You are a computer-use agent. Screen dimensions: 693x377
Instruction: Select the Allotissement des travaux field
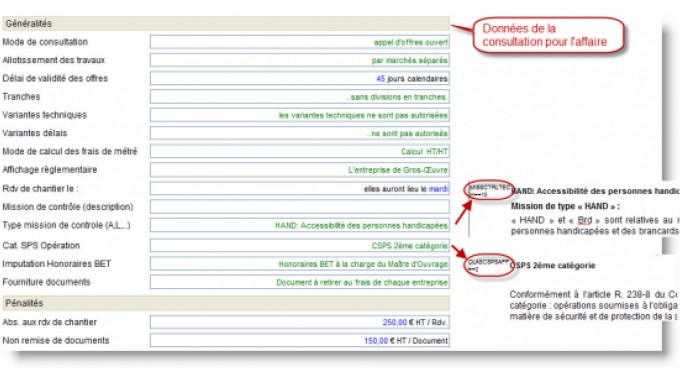pyautogui.click(x=300, y=60)
